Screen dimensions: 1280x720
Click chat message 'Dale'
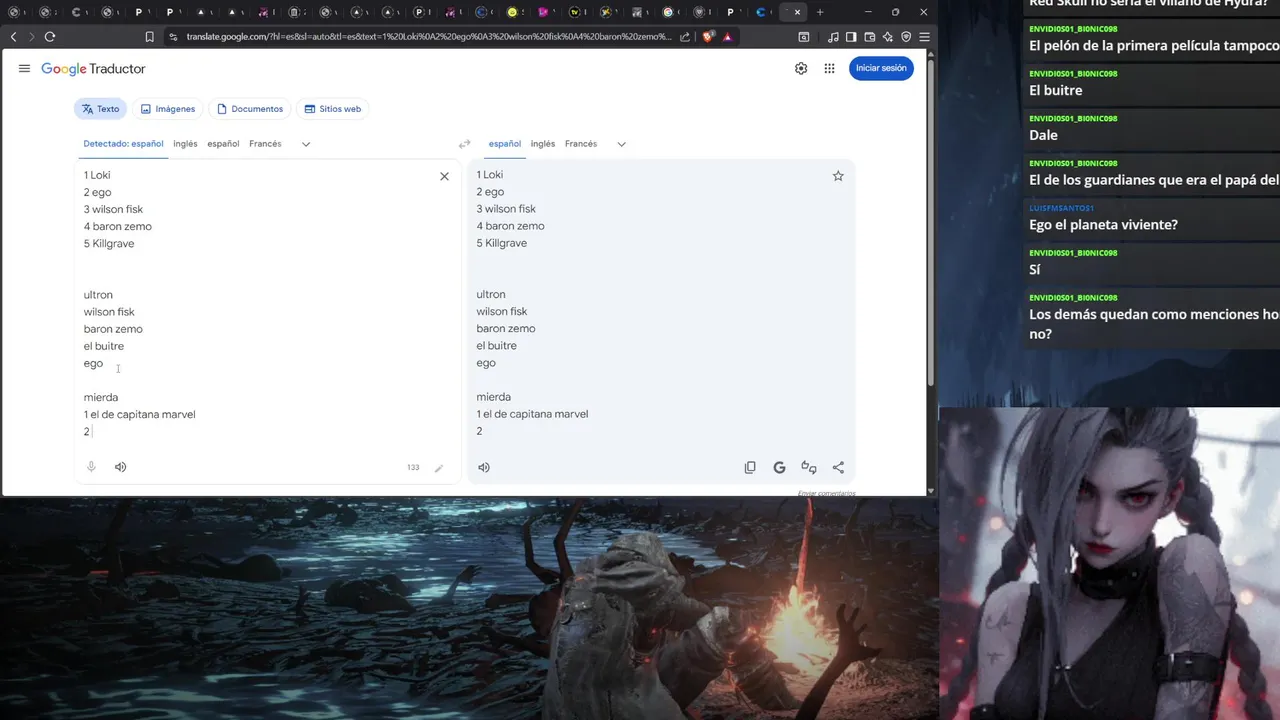point(1043,135)
